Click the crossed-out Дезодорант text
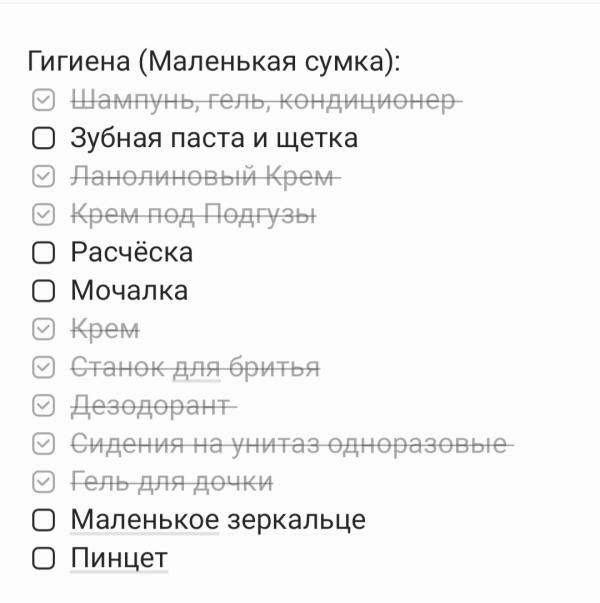This screenshot has width=600, height=603. pyautogui.click(x=151, y=406)
